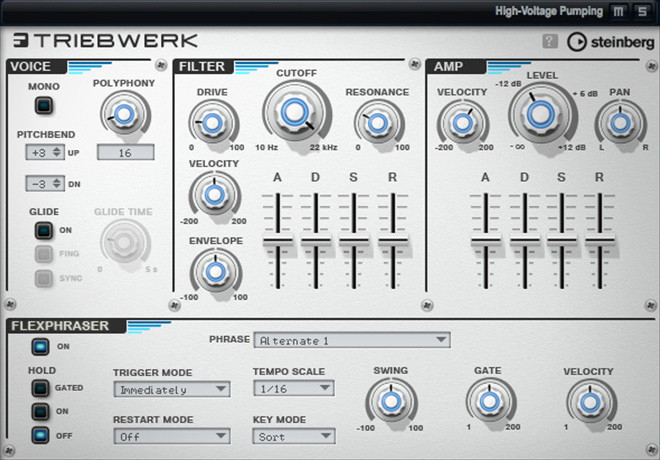Screen dimensions: 660x460
Task: Open help via the question mark icon
Action: pos(549,41)
